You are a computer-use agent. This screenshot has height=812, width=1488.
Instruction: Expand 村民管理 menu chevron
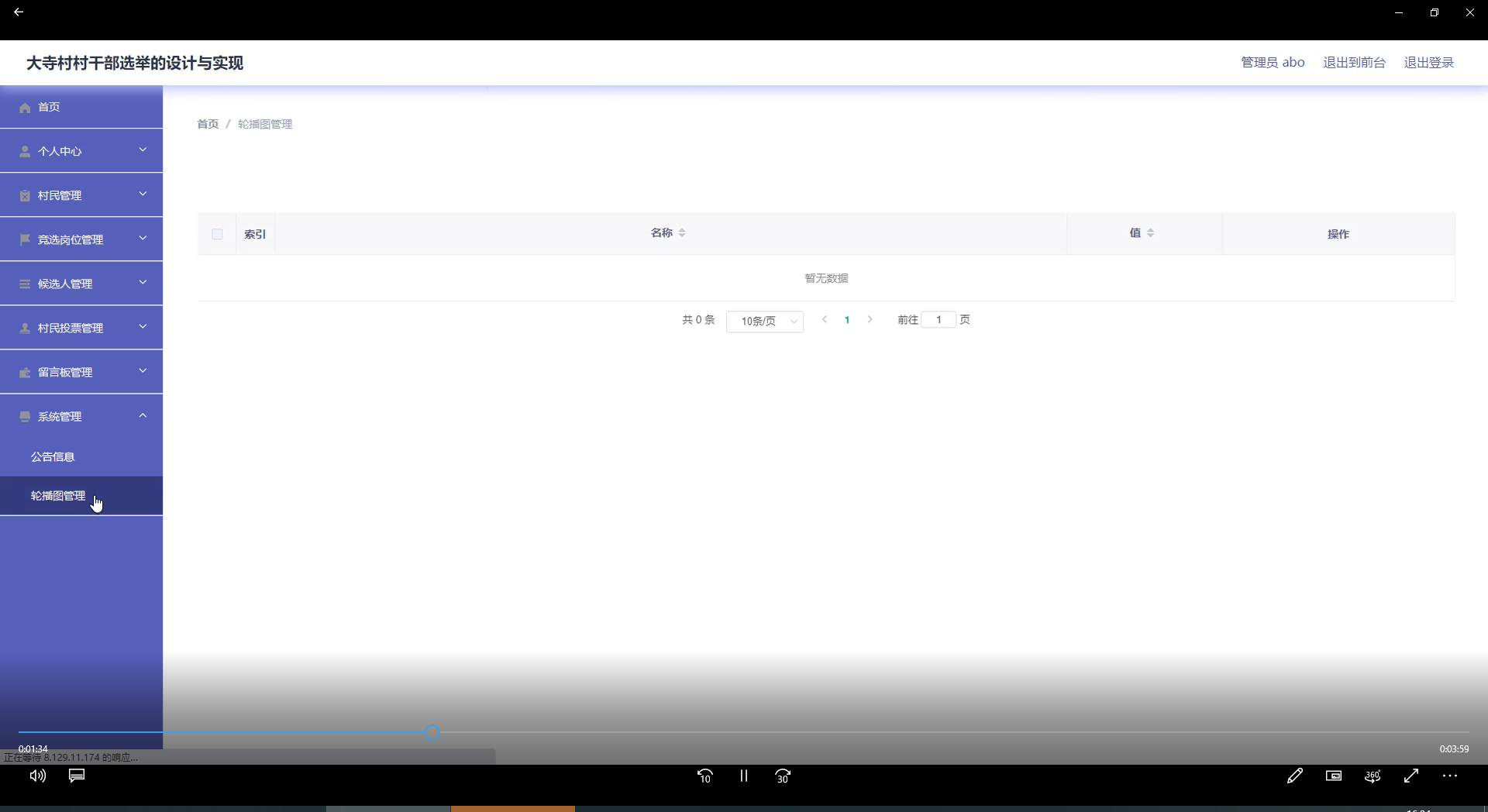tap(143, 194)
